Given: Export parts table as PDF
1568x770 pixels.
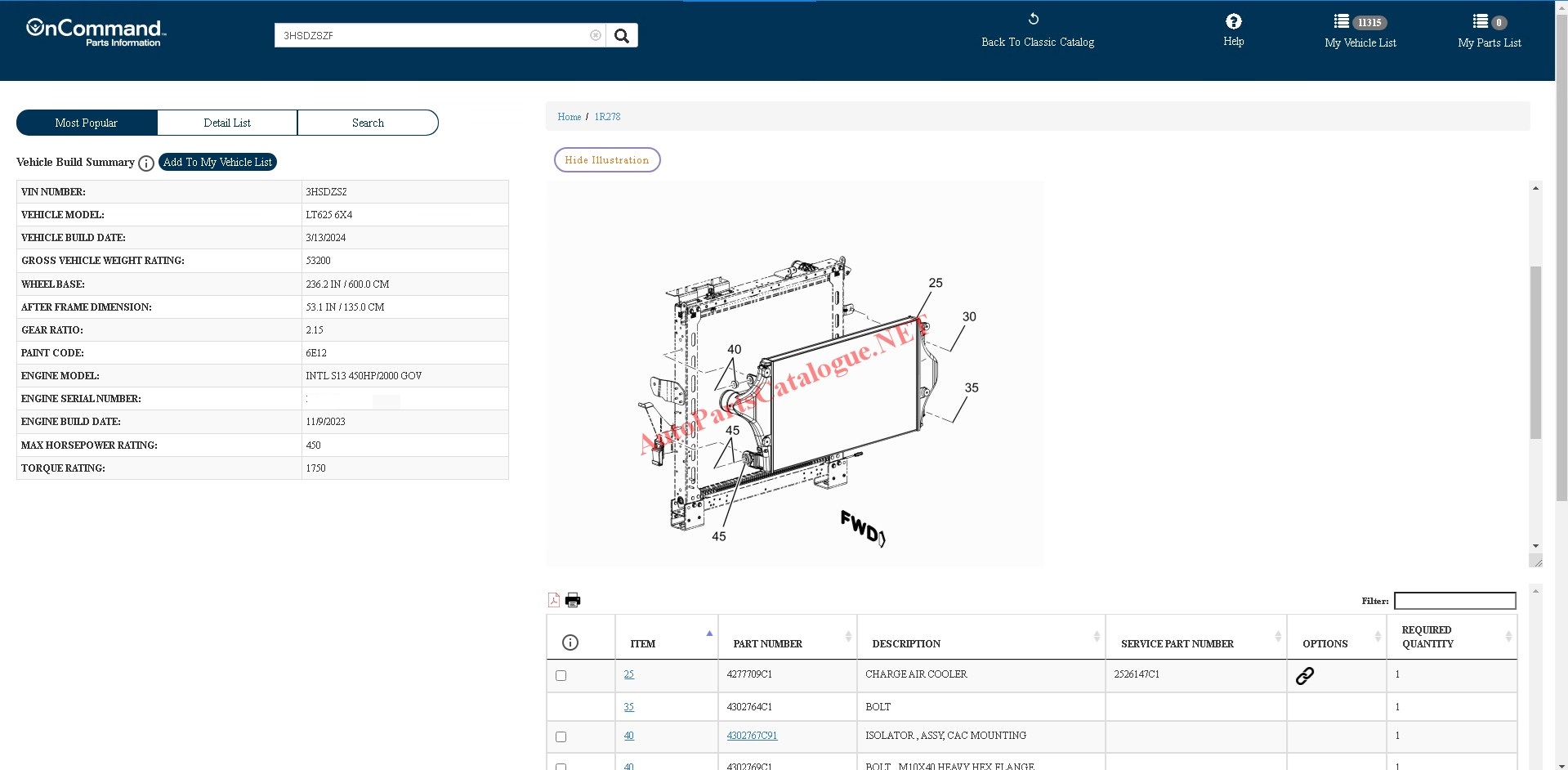Looking at the screenshot, I should 554,600.
